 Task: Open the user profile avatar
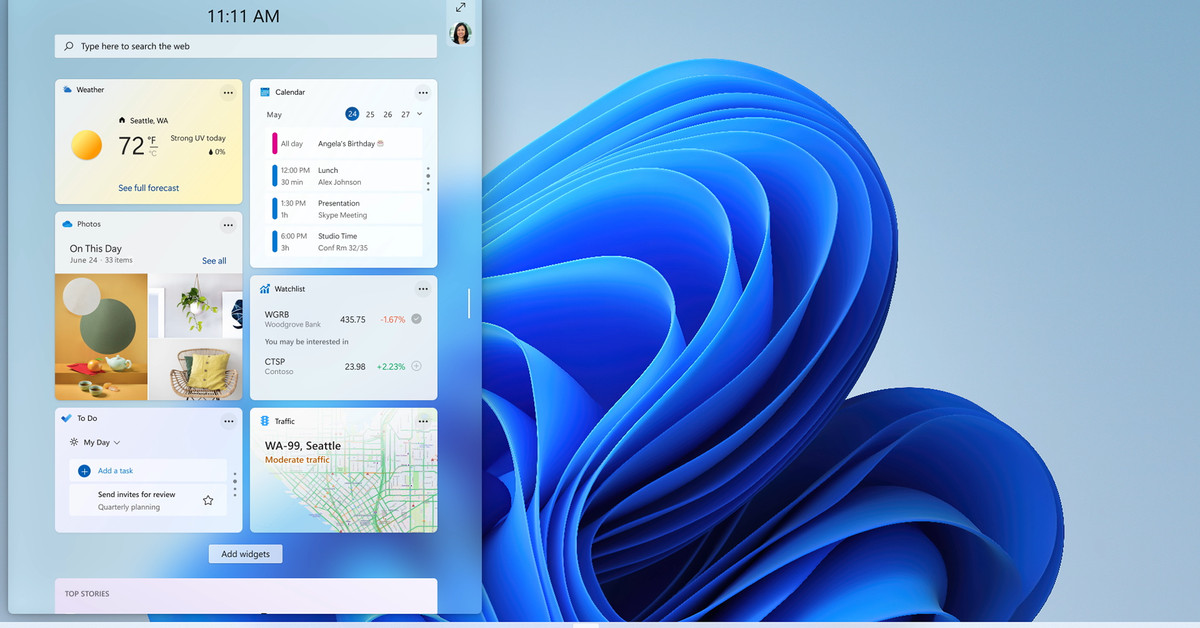460,33
